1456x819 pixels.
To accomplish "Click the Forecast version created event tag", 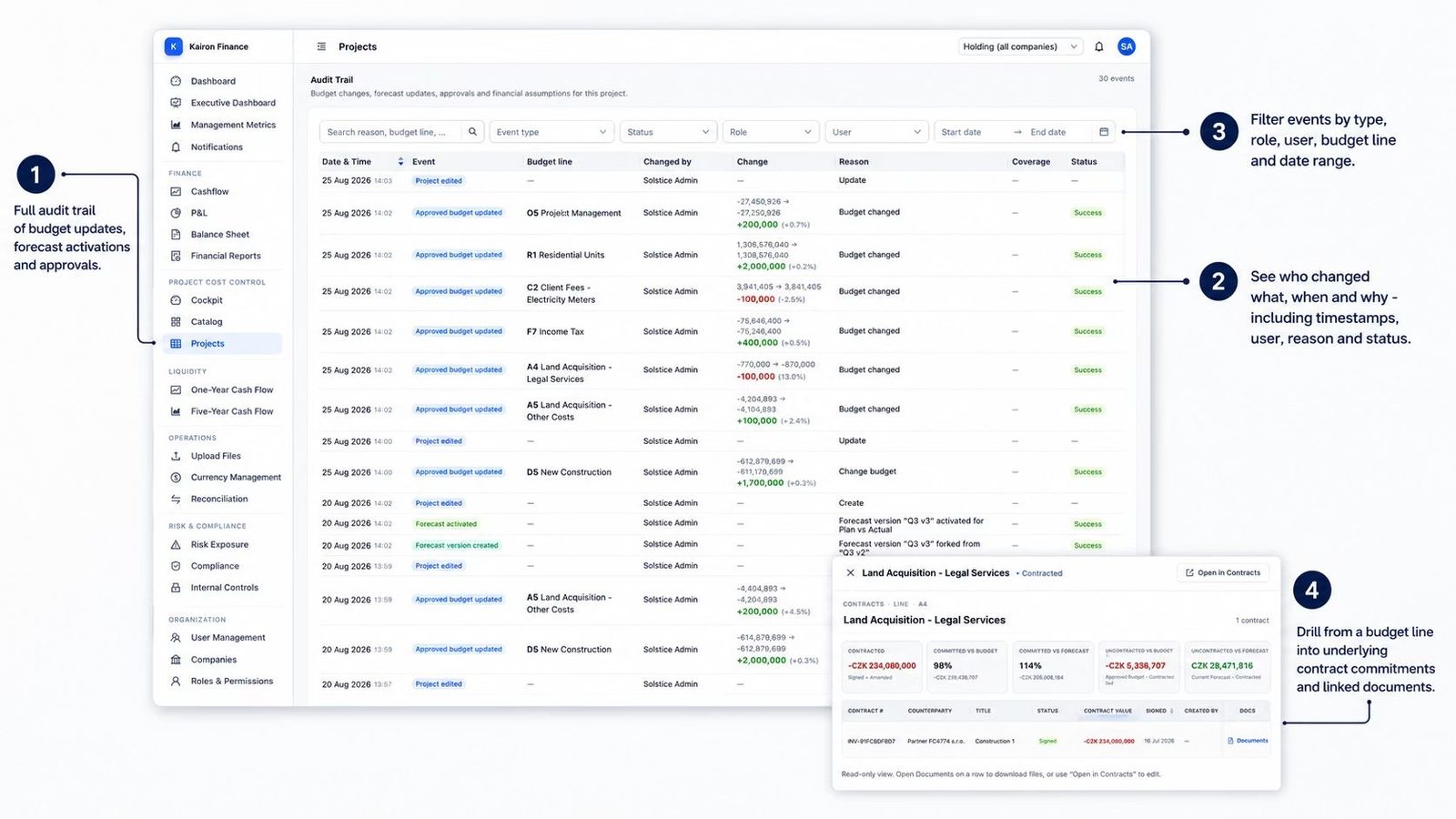I will pos(457,546).
